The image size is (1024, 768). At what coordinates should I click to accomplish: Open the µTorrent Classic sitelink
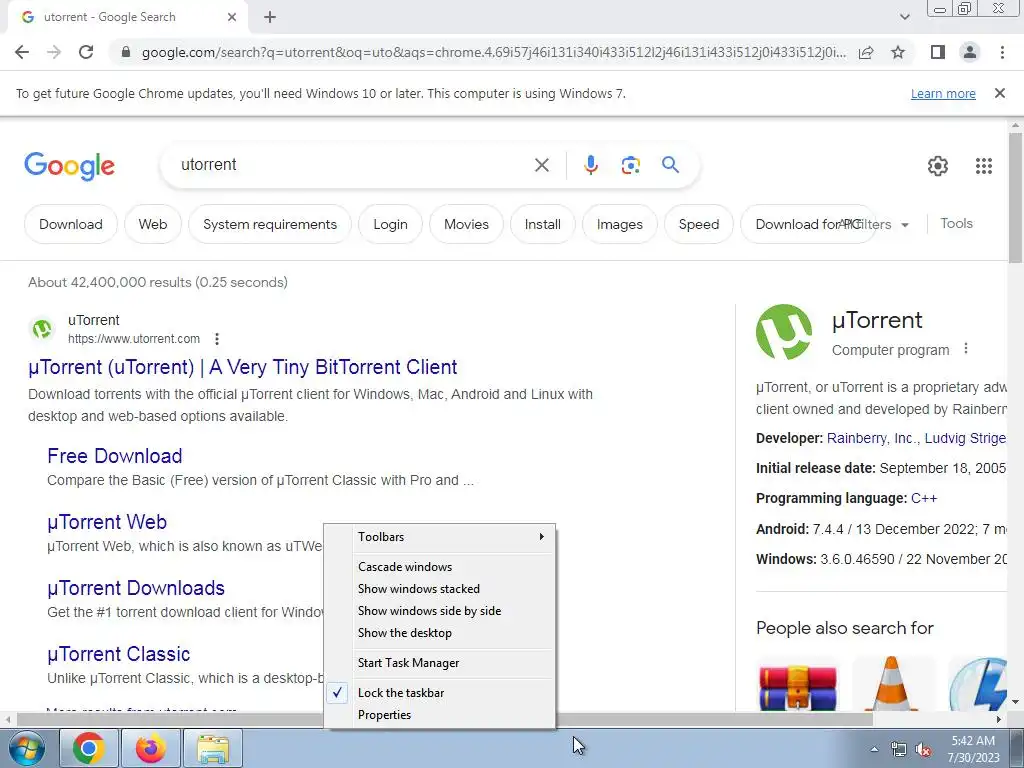pyautogui.click(x=119, y=654)
